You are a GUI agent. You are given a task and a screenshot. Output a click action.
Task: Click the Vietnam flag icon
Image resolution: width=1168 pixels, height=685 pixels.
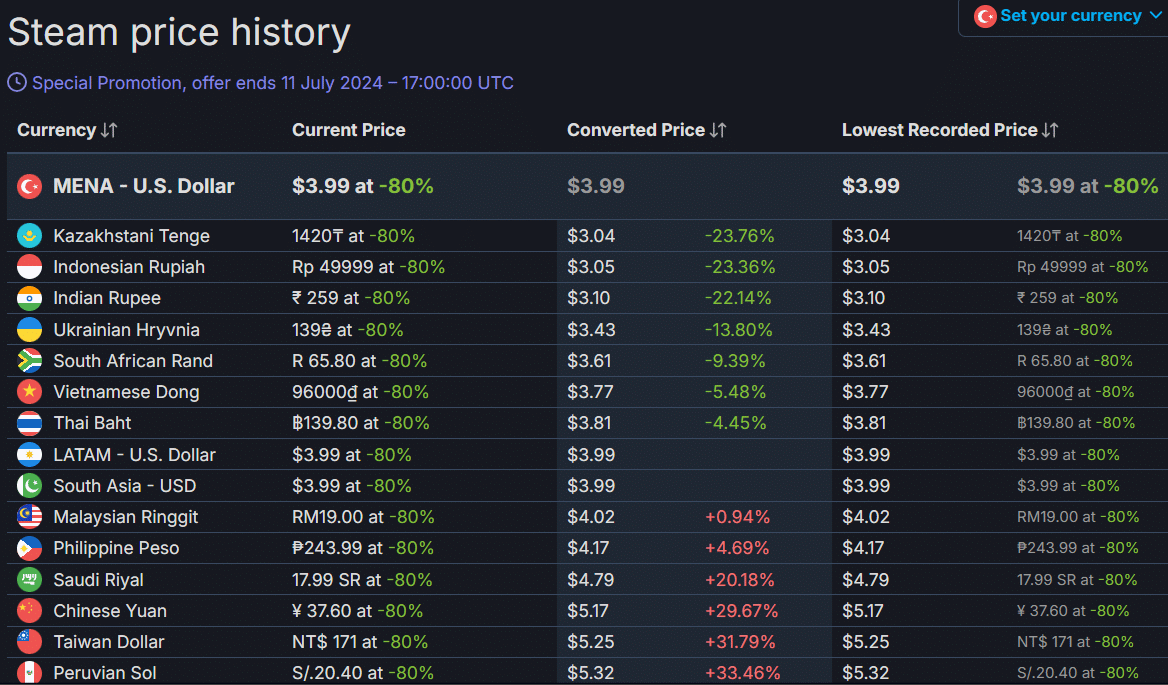[30, 392]
